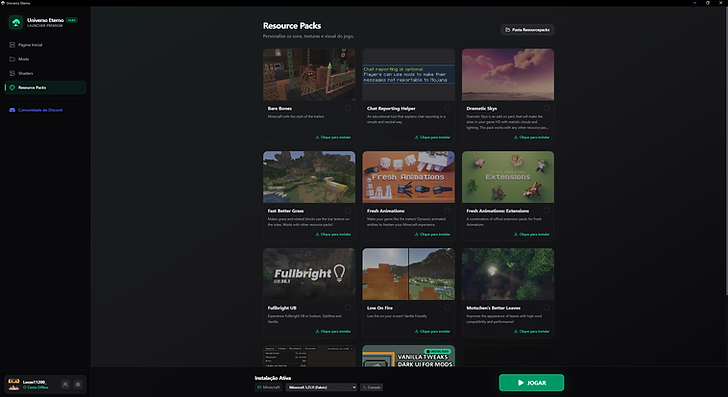Click the vertical scrollbar on the right

(x=726, y=151)
